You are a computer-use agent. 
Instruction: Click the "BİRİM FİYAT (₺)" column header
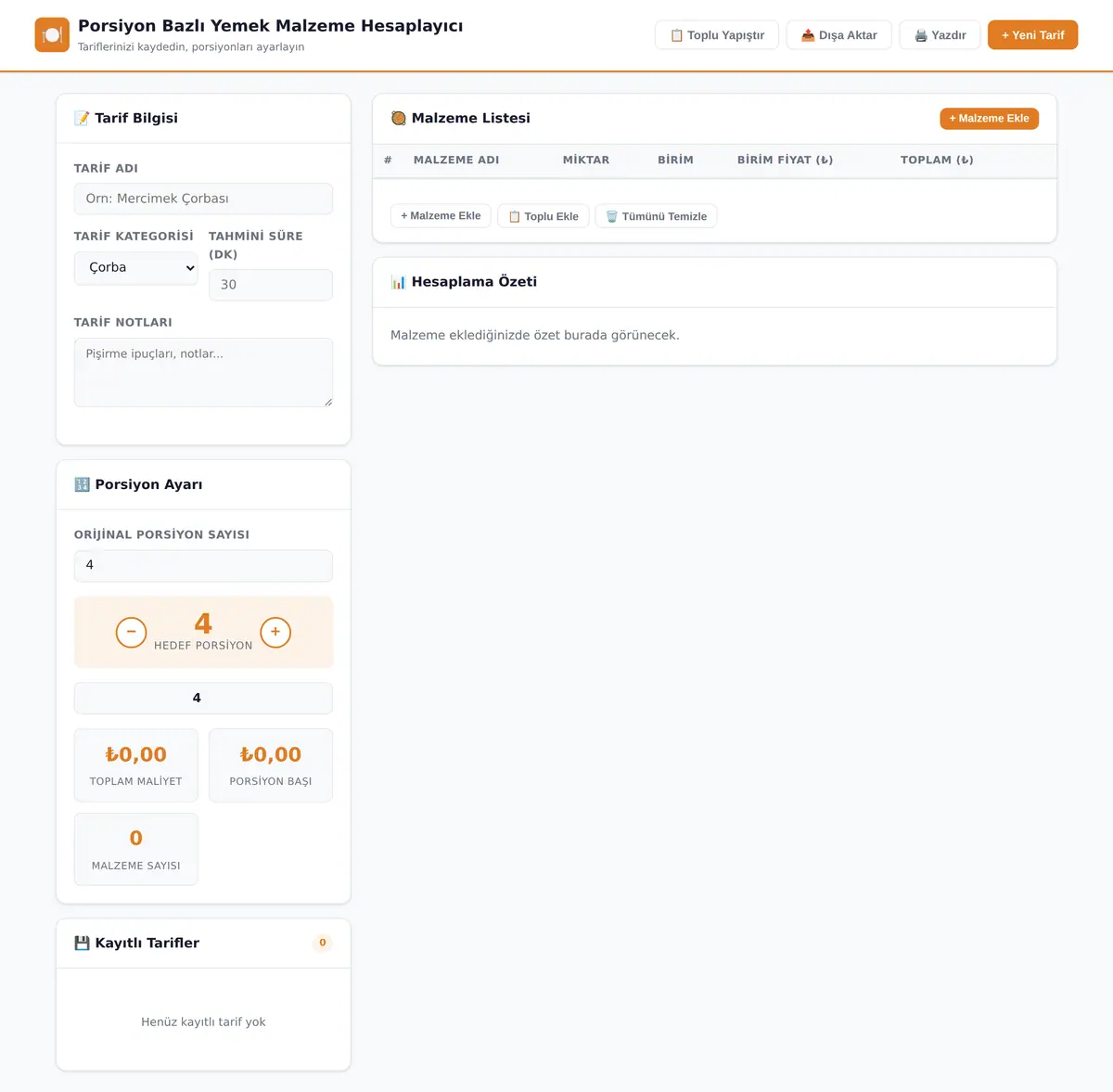click(786, 160)
